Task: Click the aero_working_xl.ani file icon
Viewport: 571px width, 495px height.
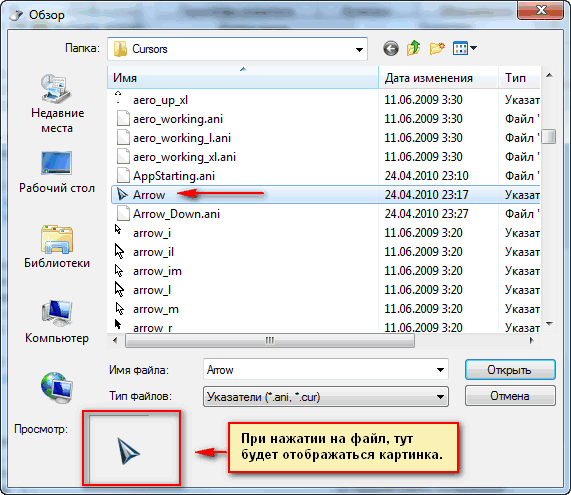Action: (x=123, y=157)
